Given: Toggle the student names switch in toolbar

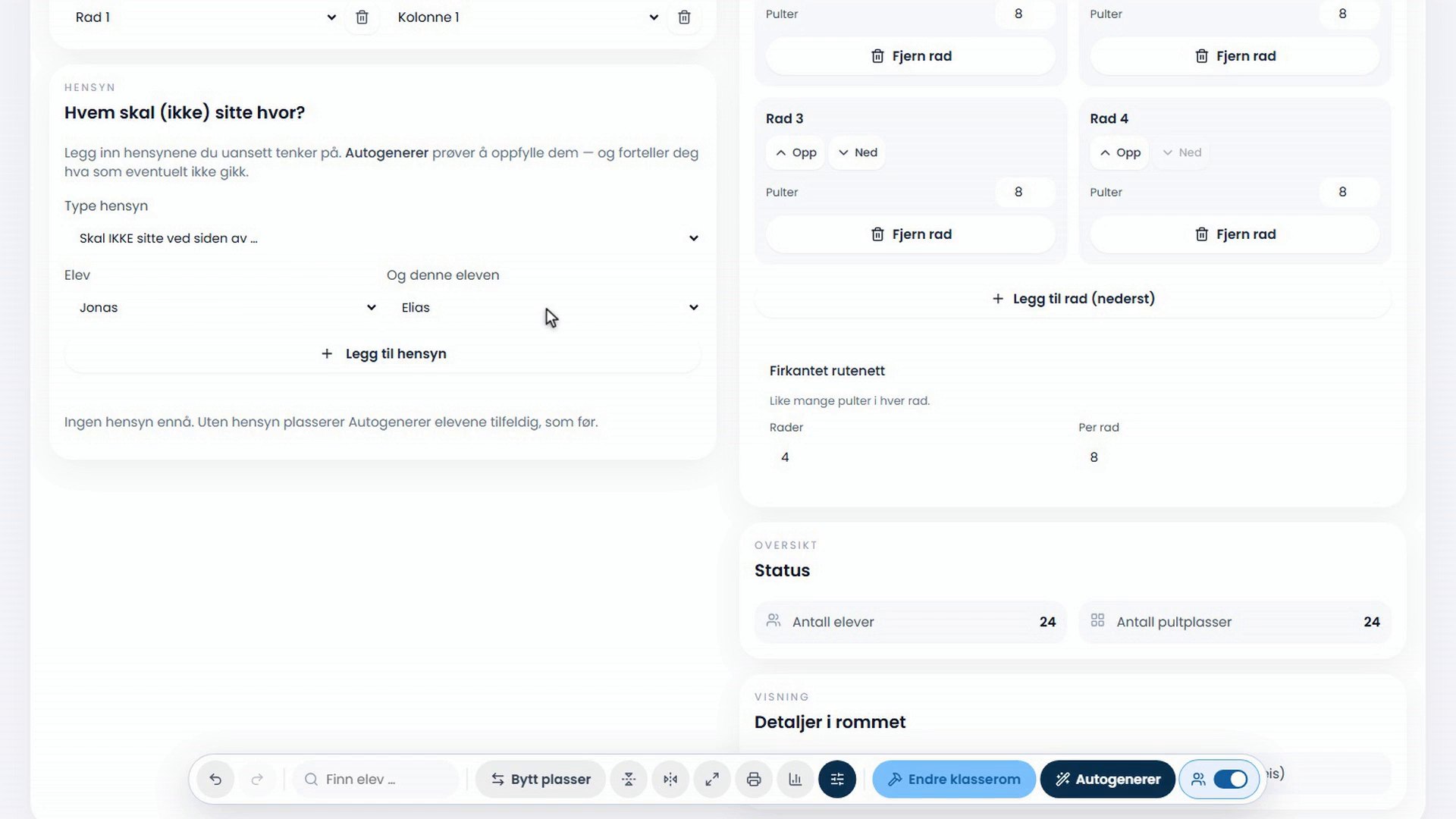Looking at the screenshot, I should [1230, 779].
